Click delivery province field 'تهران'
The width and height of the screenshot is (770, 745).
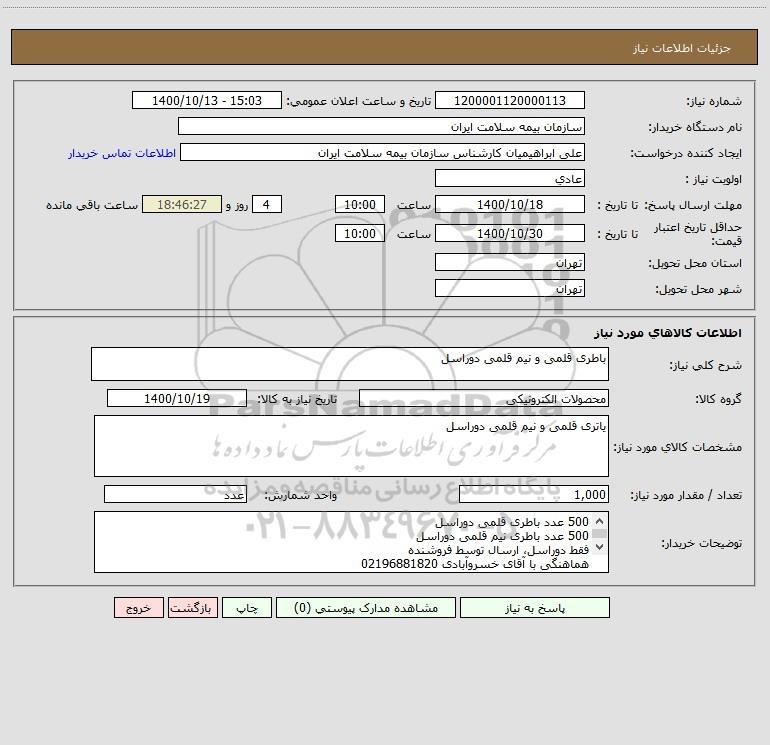510,262
